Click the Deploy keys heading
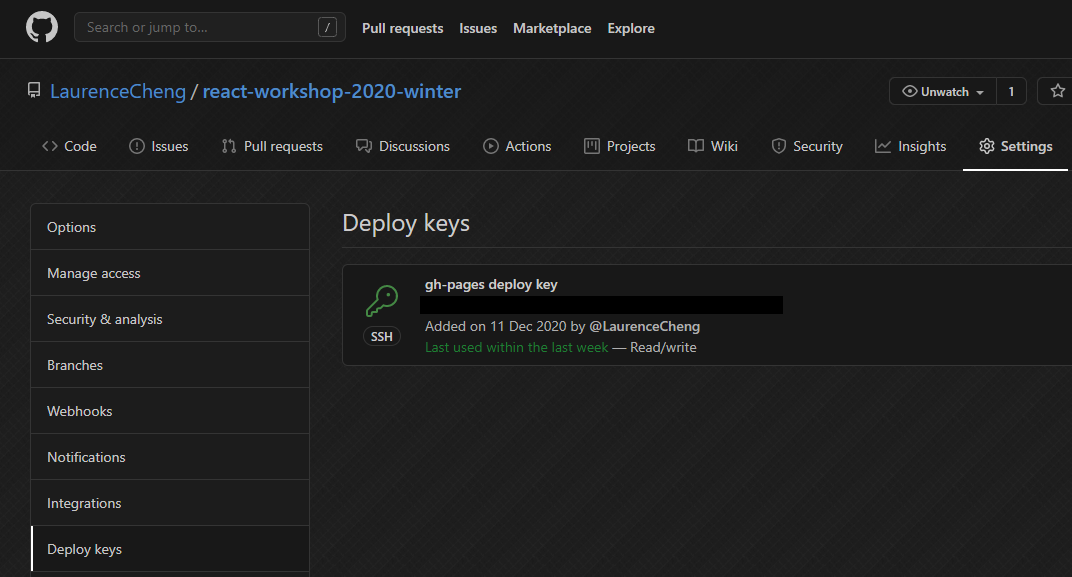 click(x=406, y=224)
